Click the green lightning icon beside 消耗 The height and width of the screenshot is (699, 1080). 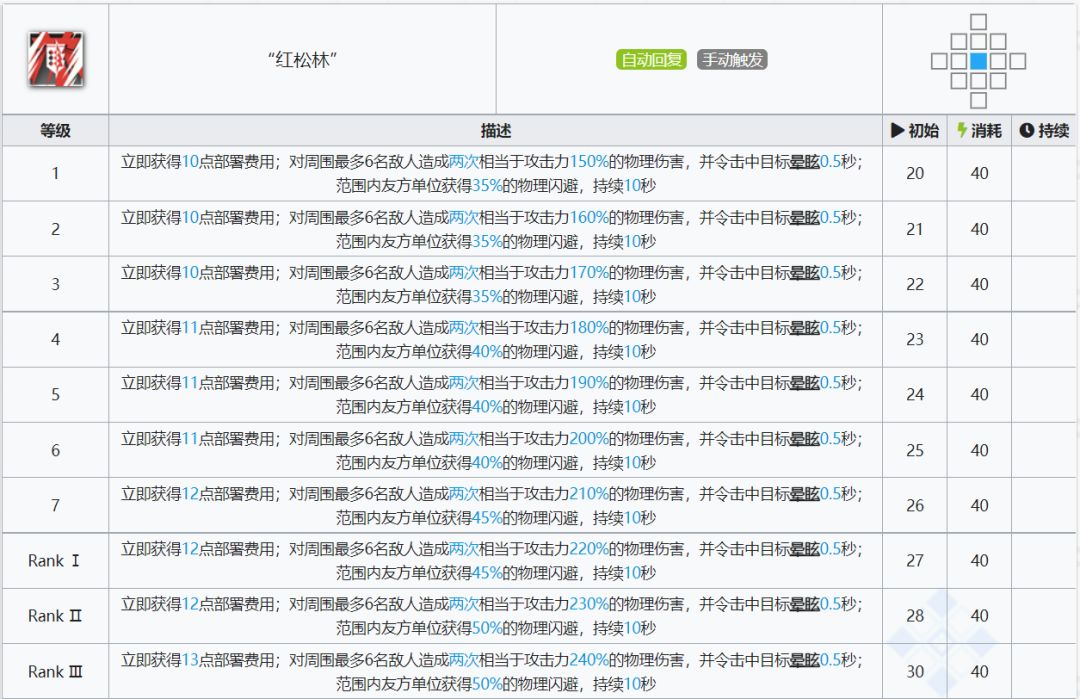click(962, 131)
